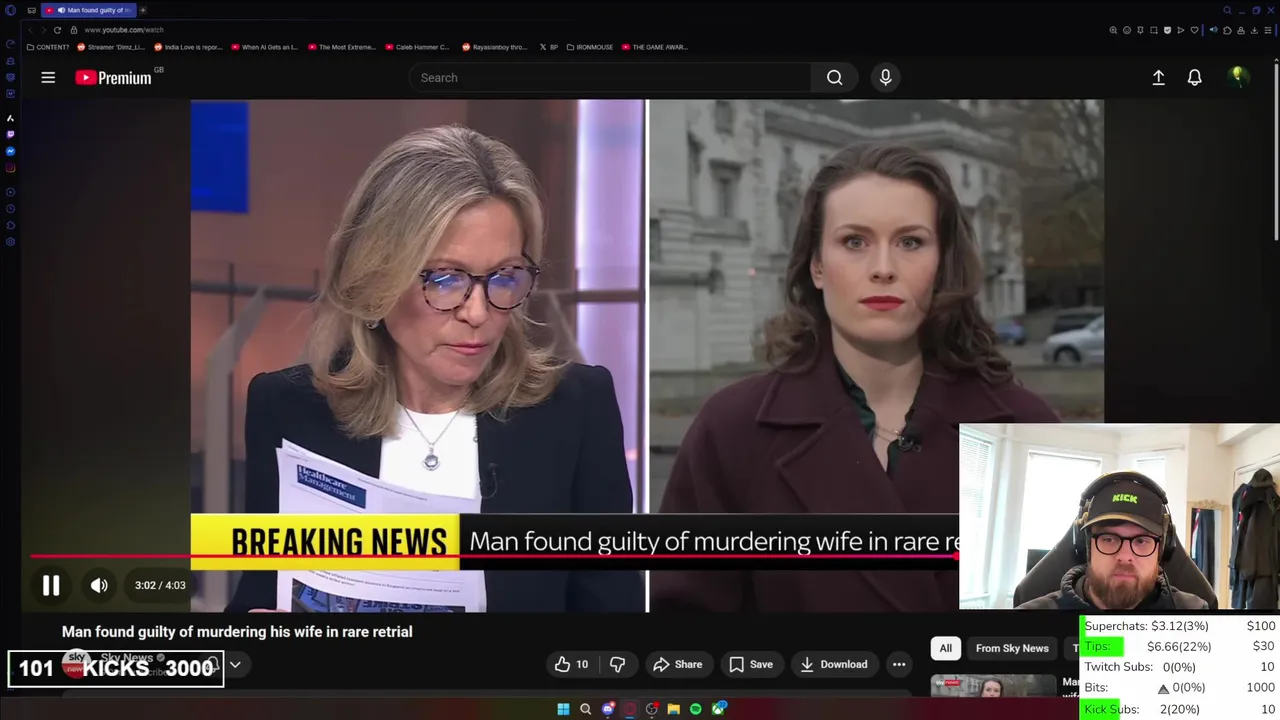This screenshot has height=720, width=1280.
Task: Save the video to a playlist
Action: (750, 664)
